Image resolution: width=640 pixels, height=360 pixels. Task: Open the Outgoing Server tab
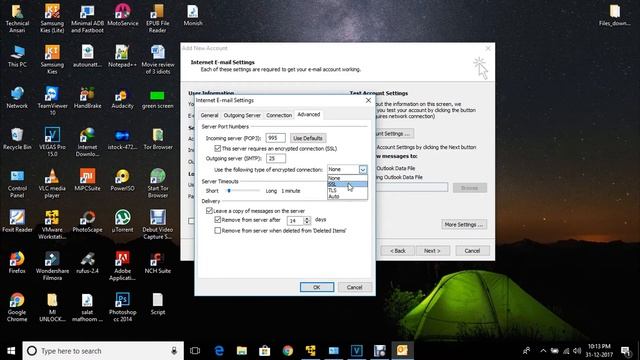pos(242,115)
